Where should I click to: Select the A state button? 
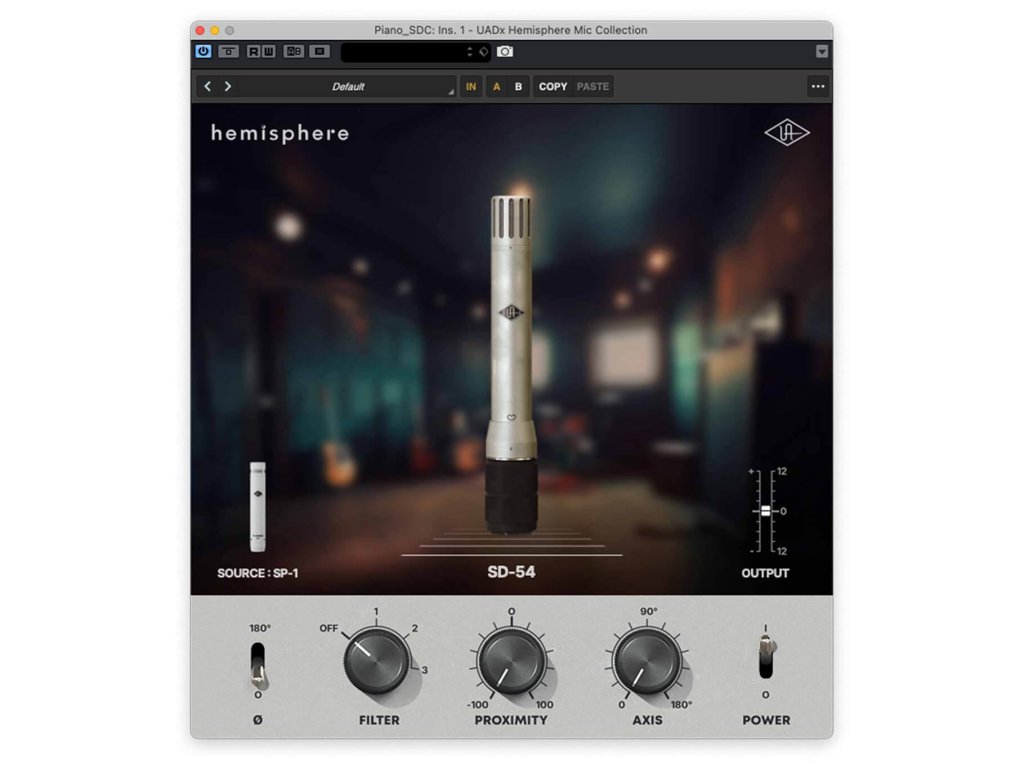(496, 86)
